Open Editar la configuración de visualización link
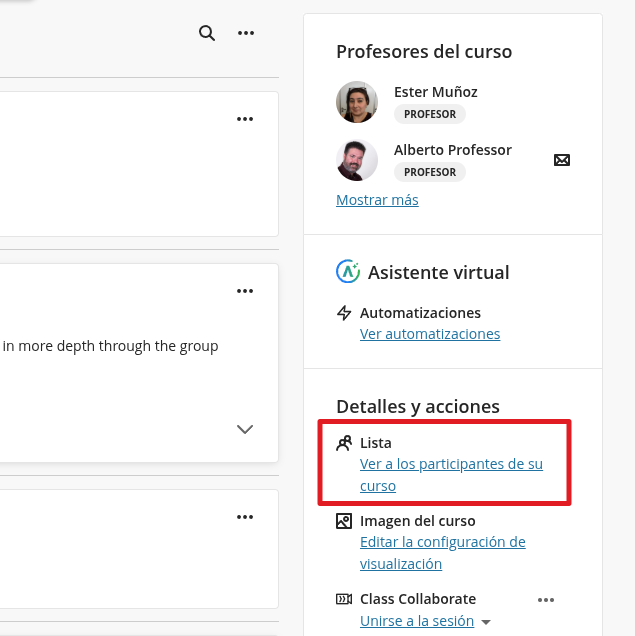This screenshot has width=635, height=636. coord(443,552)
